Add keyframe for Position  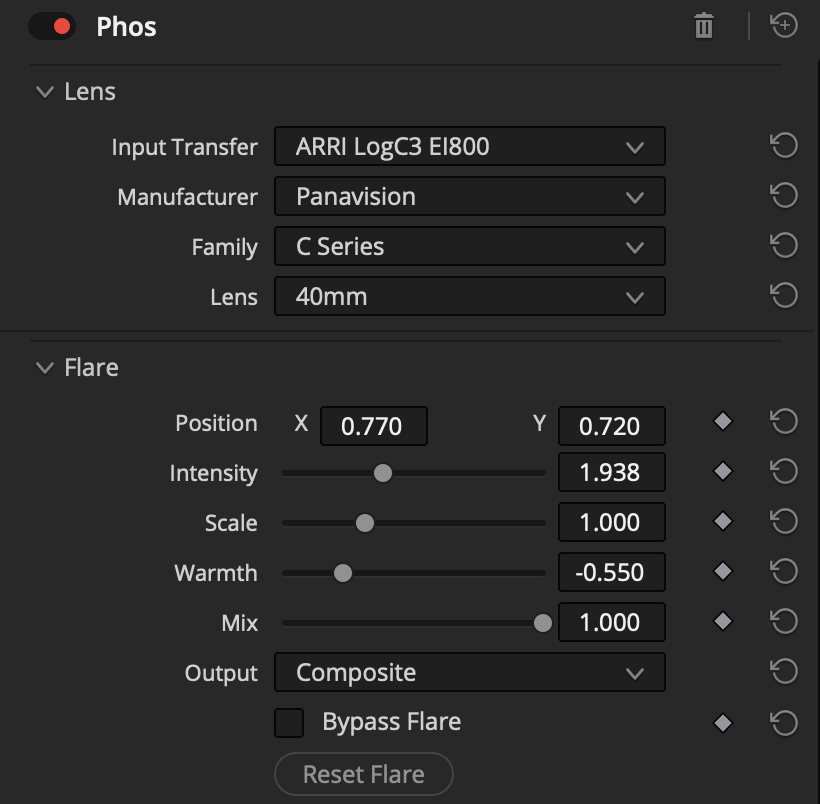[x=723, y=421]
